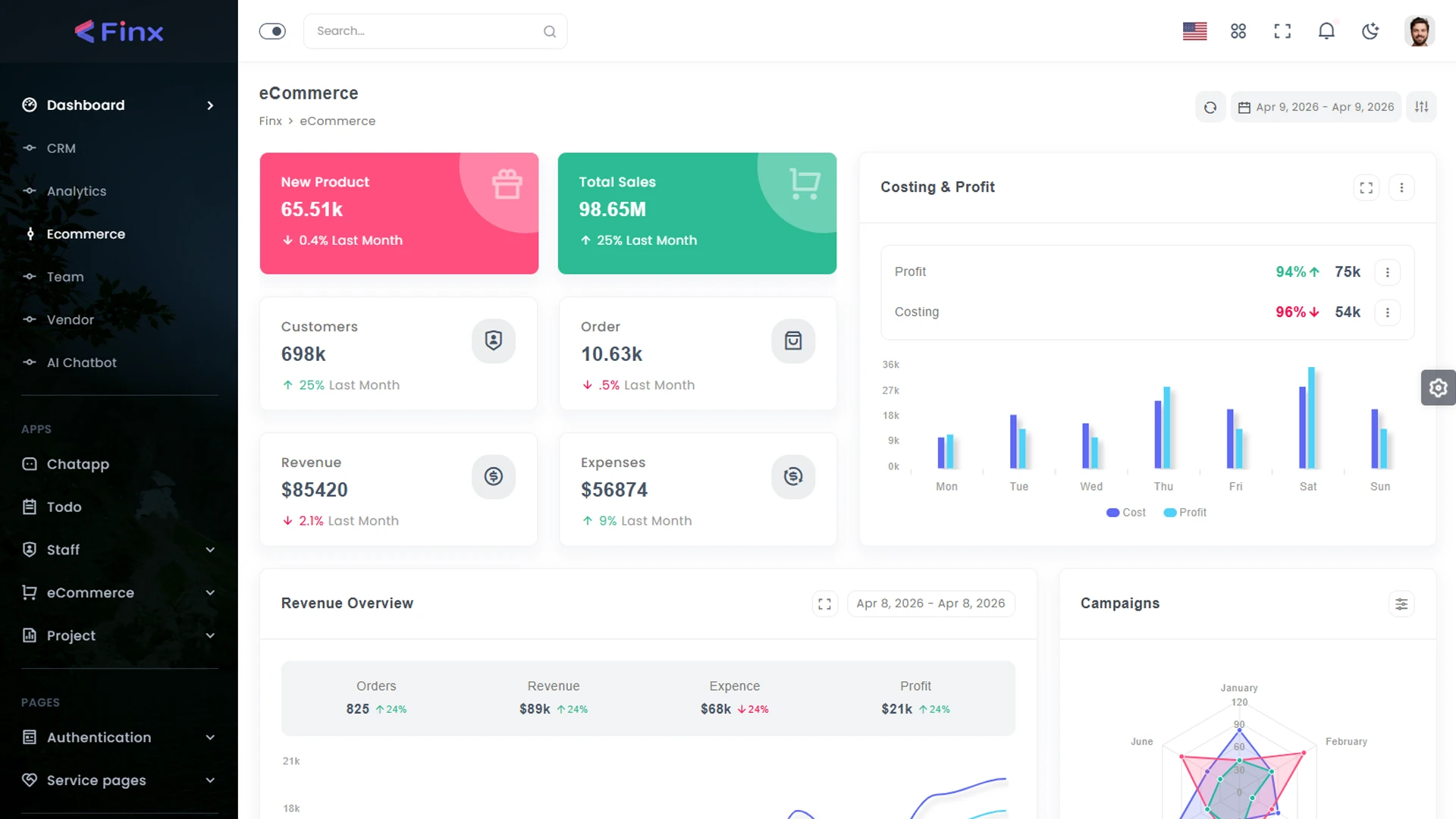1456x819 pixels.
Task: Click the Finx breadcrumb link
Action: pyautogui.click(x=270, y=121)
